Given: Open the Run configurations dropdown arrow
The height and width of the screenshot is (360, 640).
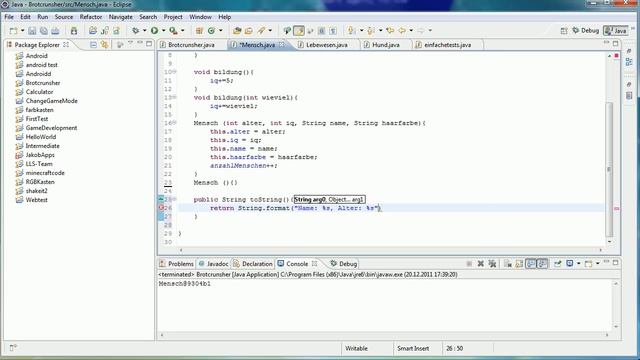Looking at the screenshot, I should (163, 31).
